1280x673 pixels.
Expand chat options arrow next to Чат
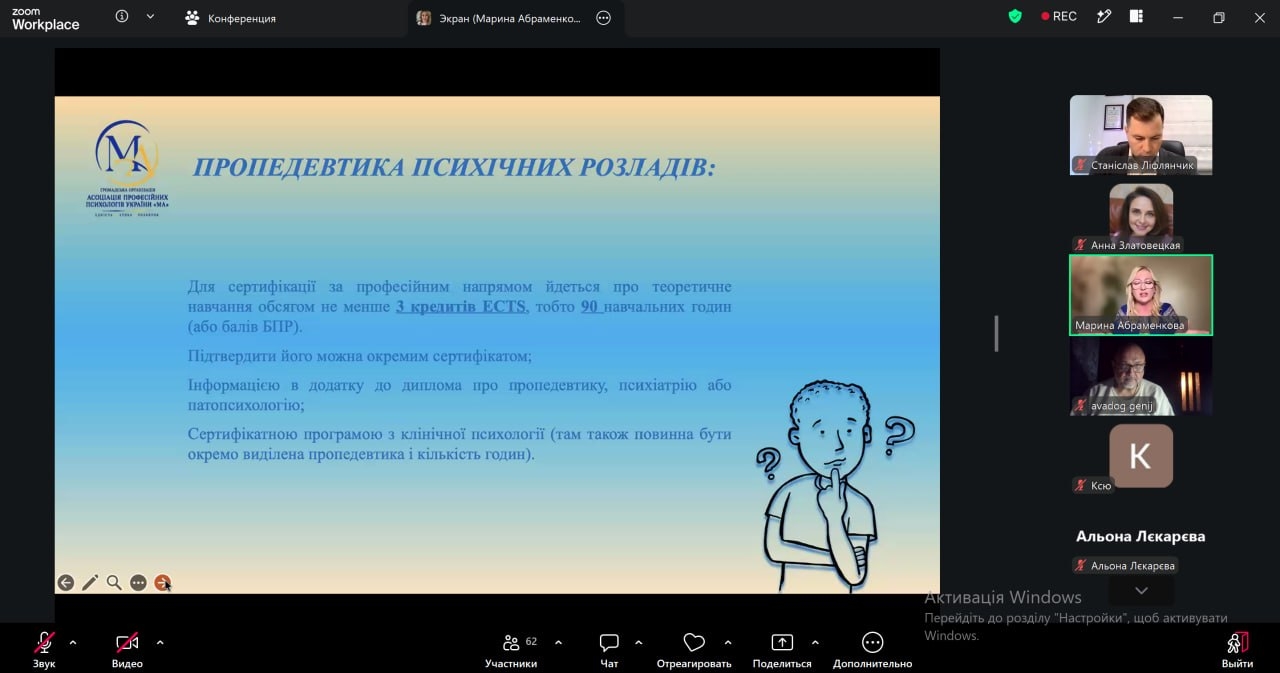pyautogui.click(x=639, y=642)
